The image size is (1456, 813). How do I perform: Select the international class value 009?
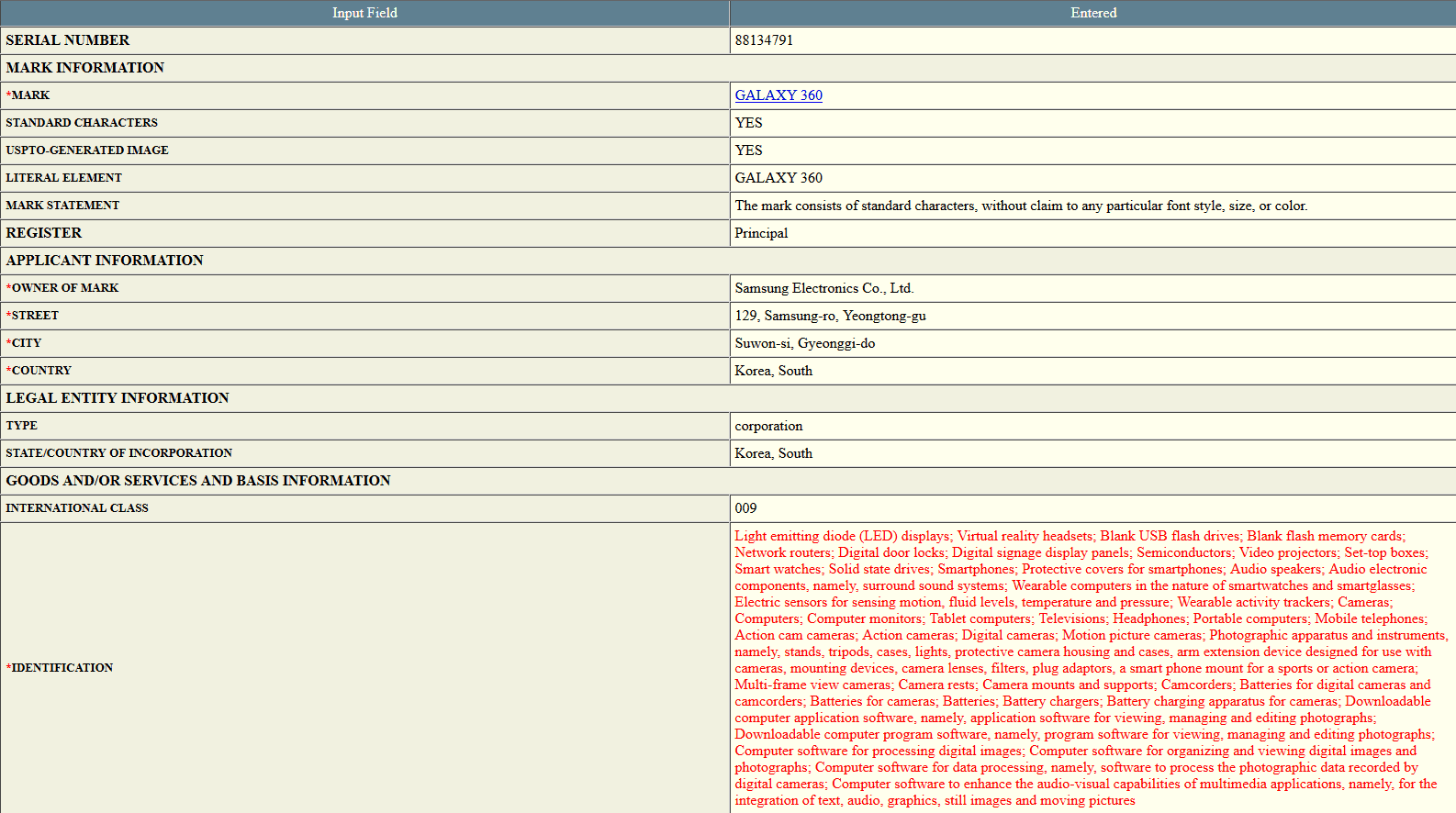(x=745, y=508)
